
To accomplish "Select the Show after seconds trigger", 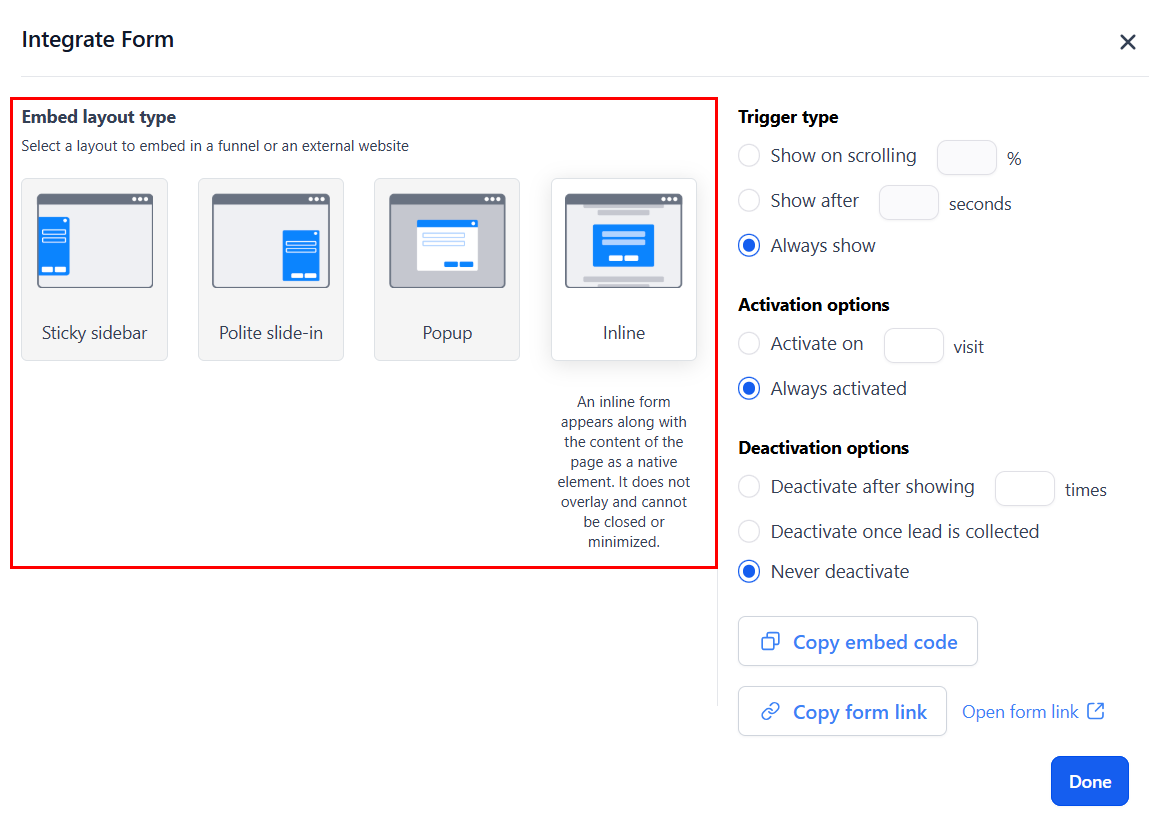I will [x=749, y=201].
